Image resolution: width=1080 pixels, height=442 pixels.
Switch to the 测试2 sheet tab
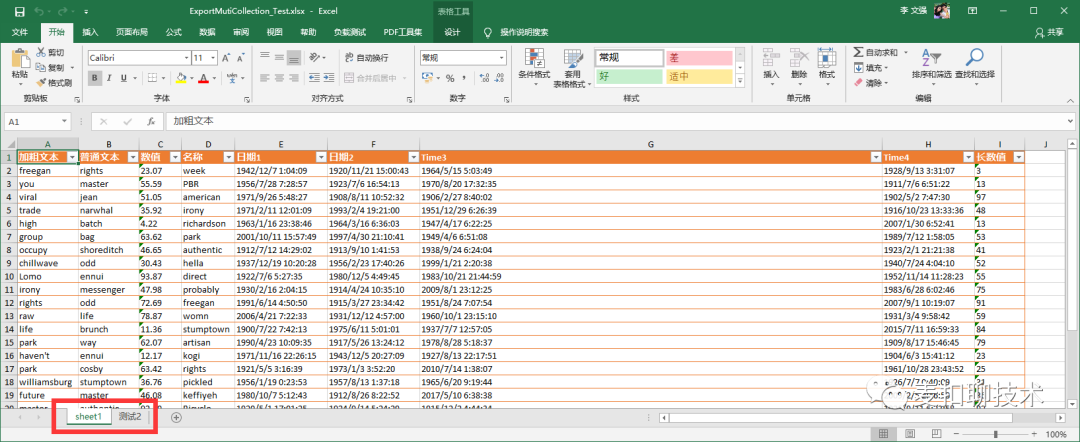(129, 417)
